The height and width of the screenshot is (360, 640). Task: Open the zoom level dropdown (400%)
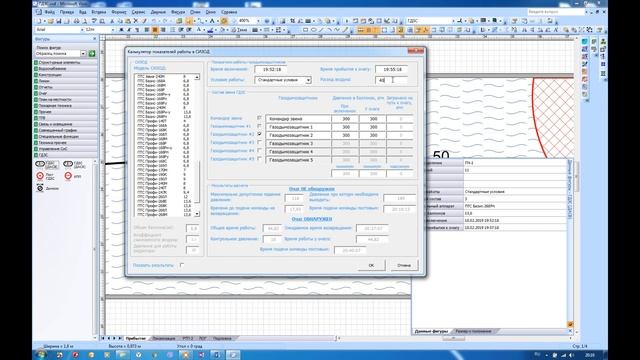(x=258, y=21)
